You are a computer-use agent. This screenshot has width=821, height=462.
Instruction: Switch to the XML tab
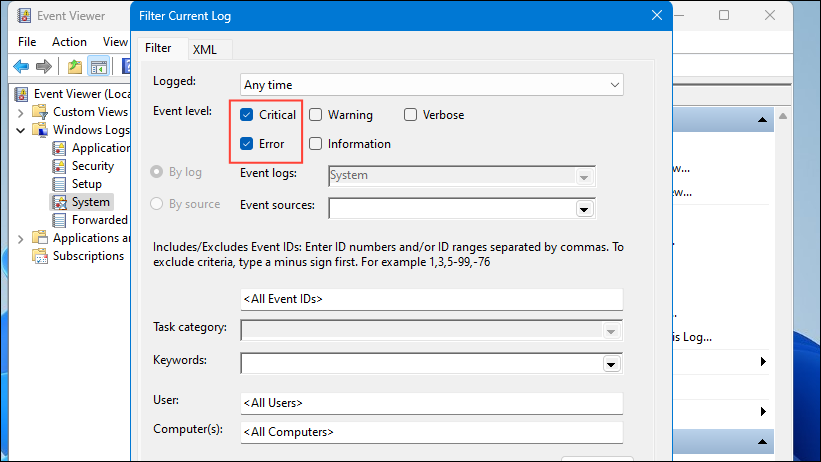(205, 50)
